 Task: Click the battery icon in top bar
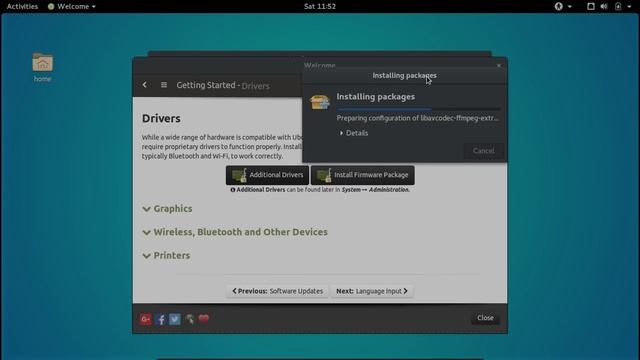tap(618, 6)
